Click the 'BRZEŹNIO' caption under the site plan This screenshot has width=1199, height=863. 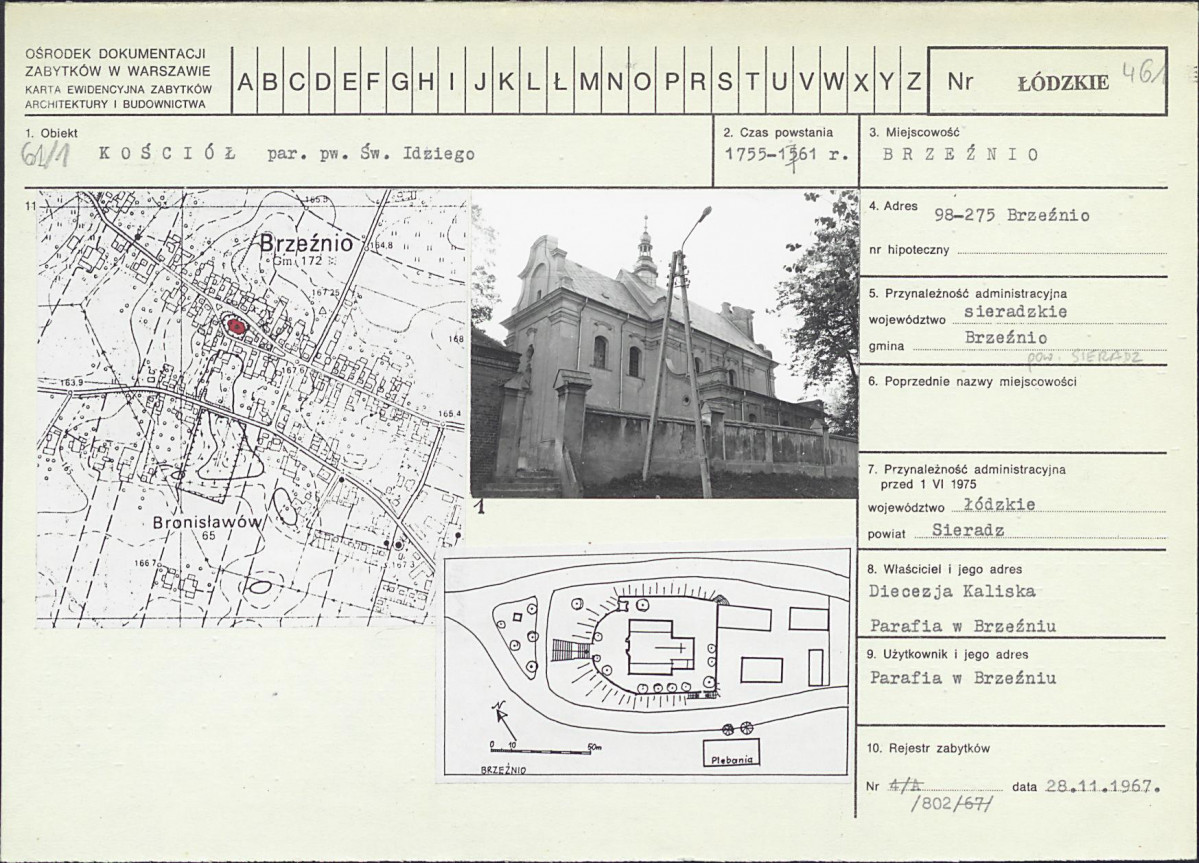[504, 769]
